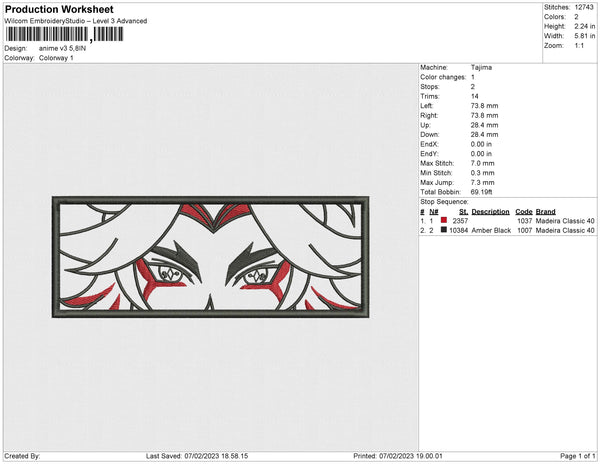Click the 'N#' column header
Screen dimensions: 600x464
434,212
